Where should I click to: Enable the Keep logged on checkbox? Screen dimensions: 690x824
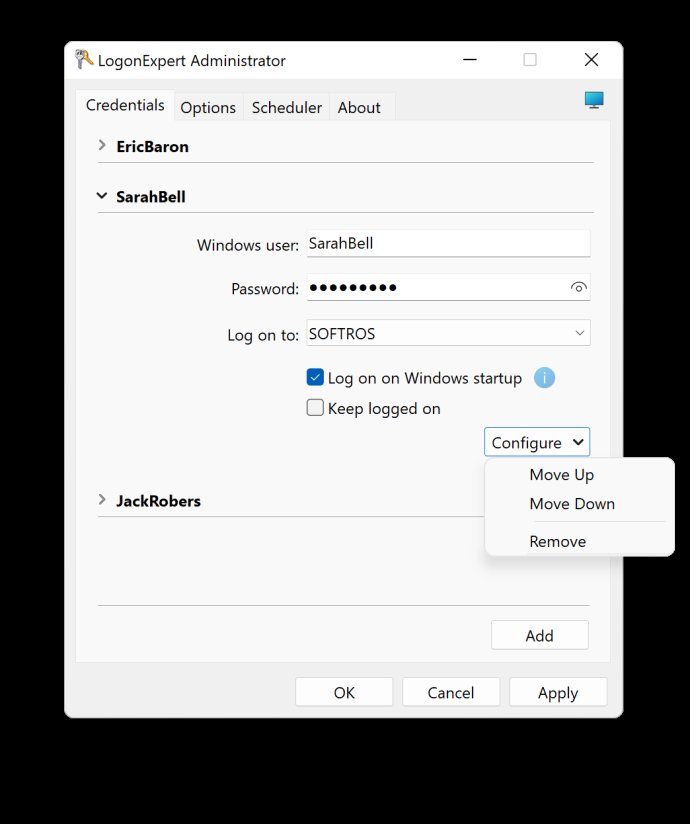[315, 408]
